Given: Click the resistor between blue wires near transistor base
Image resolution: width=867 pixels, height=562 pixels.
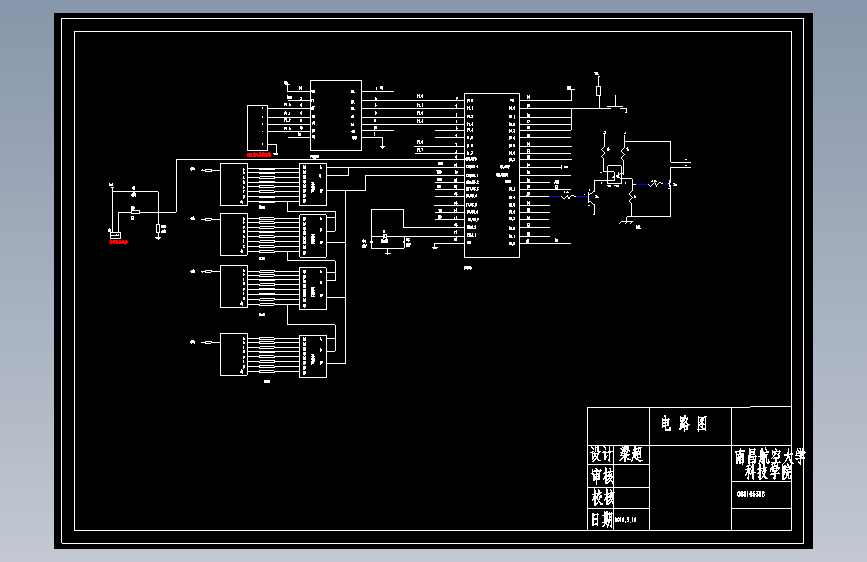Looking at the screenshot, I should pos(567,195).
